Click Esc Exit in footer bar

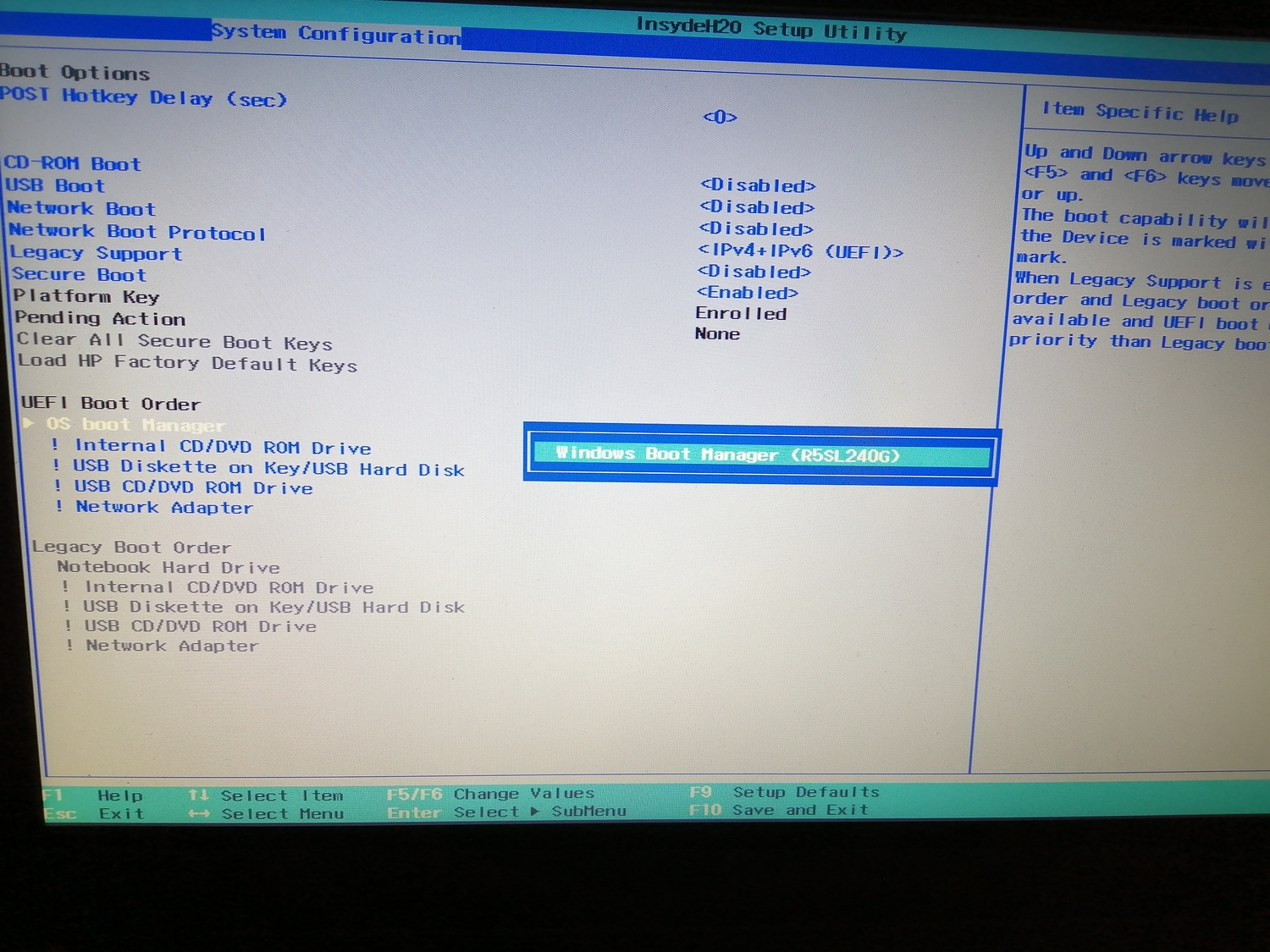[x=93, y=814]
